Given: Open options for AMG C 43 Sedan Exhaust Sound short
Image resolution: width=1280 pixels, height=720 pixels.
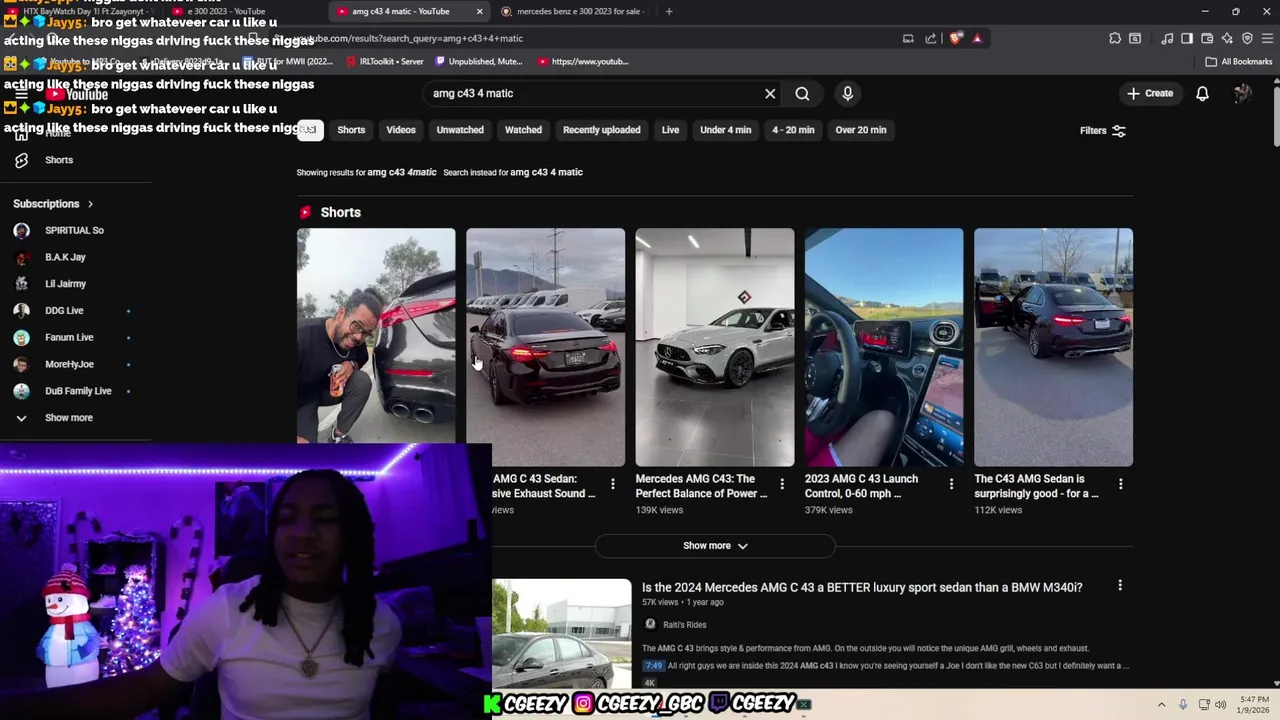Looking at the screenshot, I should point(612,484).
